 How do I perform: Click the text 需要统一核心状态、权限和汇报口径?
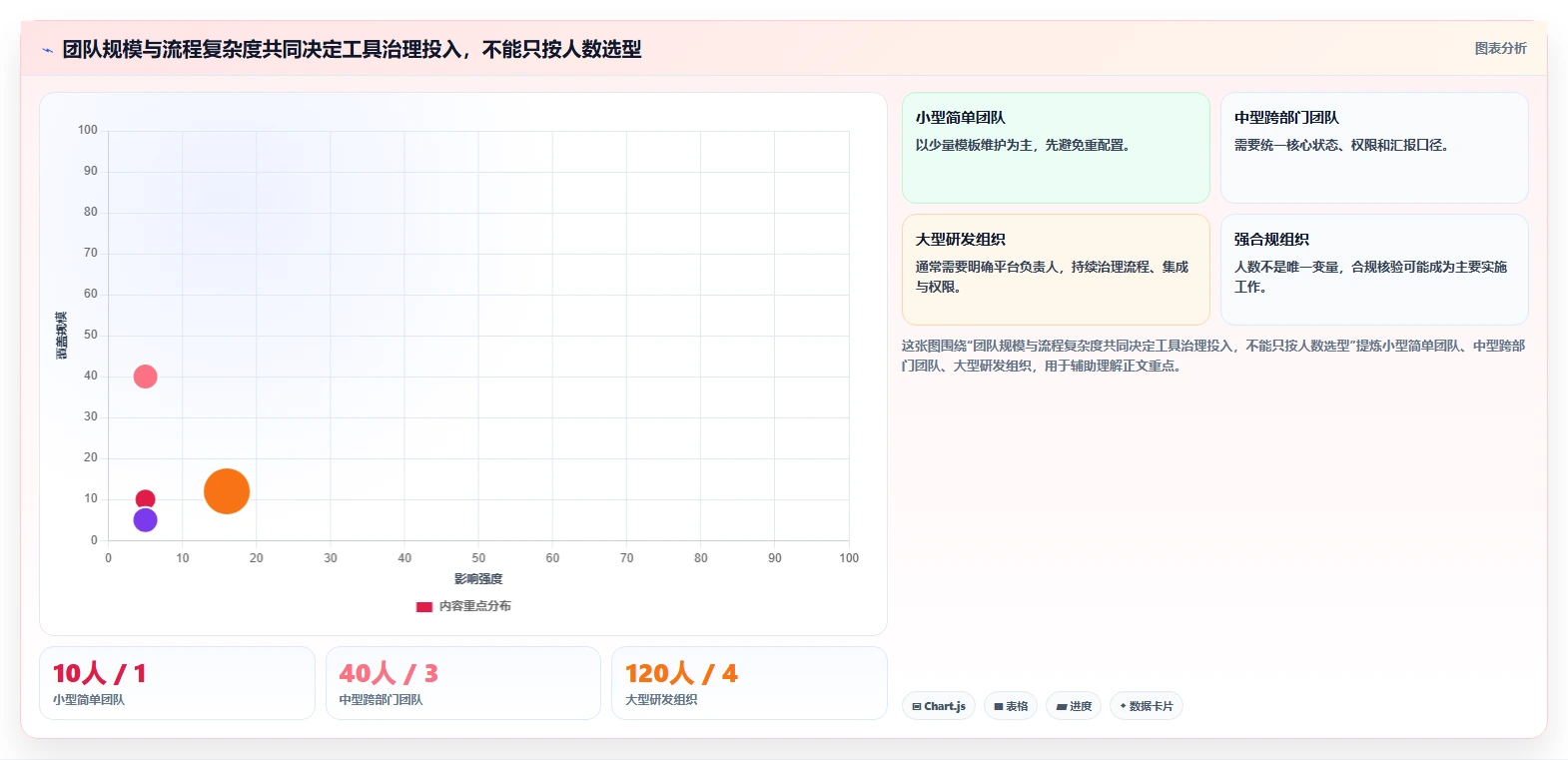pos(1341,145)
